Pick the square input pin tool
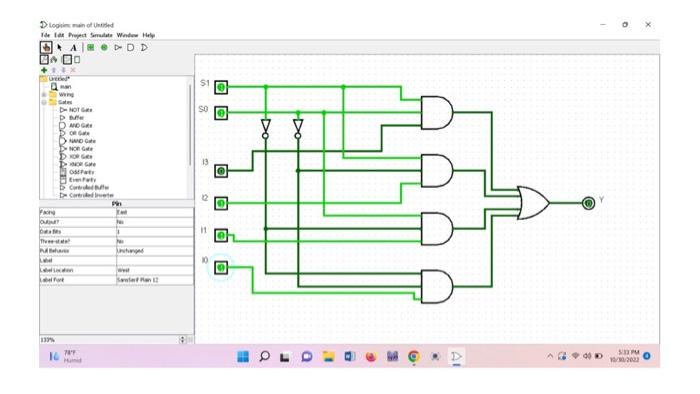Image resolution: width=700 pixels, height=394 pixels. pos(91,47)
